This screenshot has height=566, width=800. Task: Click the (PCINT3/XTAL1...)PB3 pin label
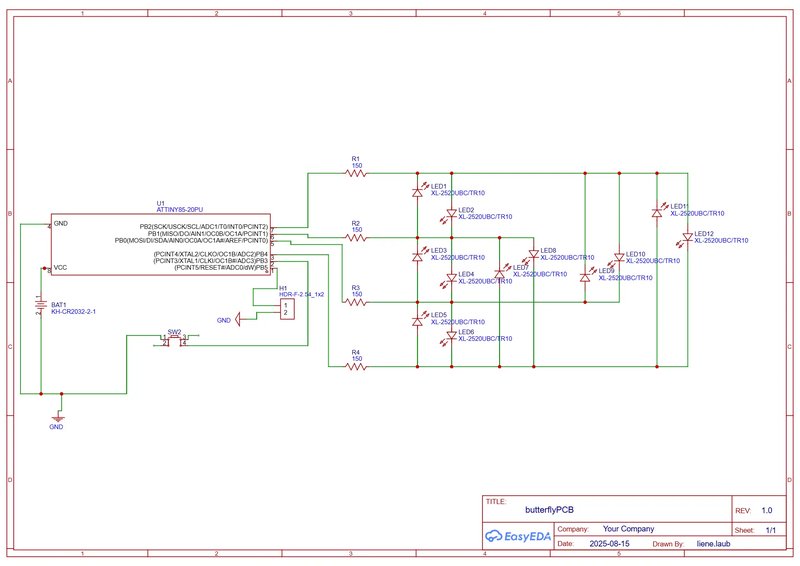point(211,261)
